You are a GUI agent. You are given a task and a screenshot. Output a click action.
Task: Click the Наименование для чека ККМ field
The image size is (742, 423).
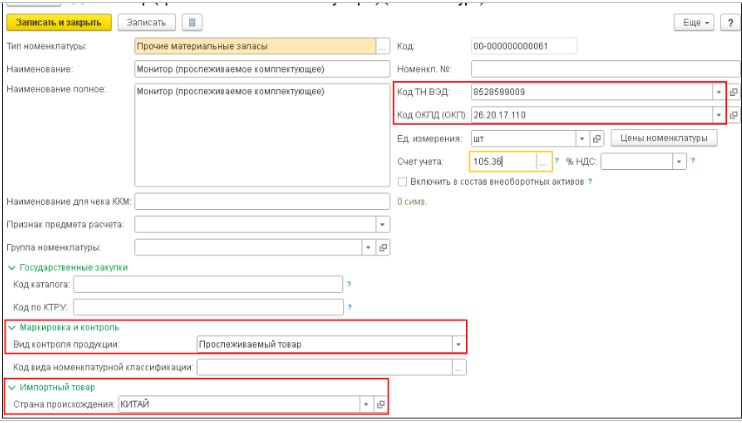pos(262,202)
